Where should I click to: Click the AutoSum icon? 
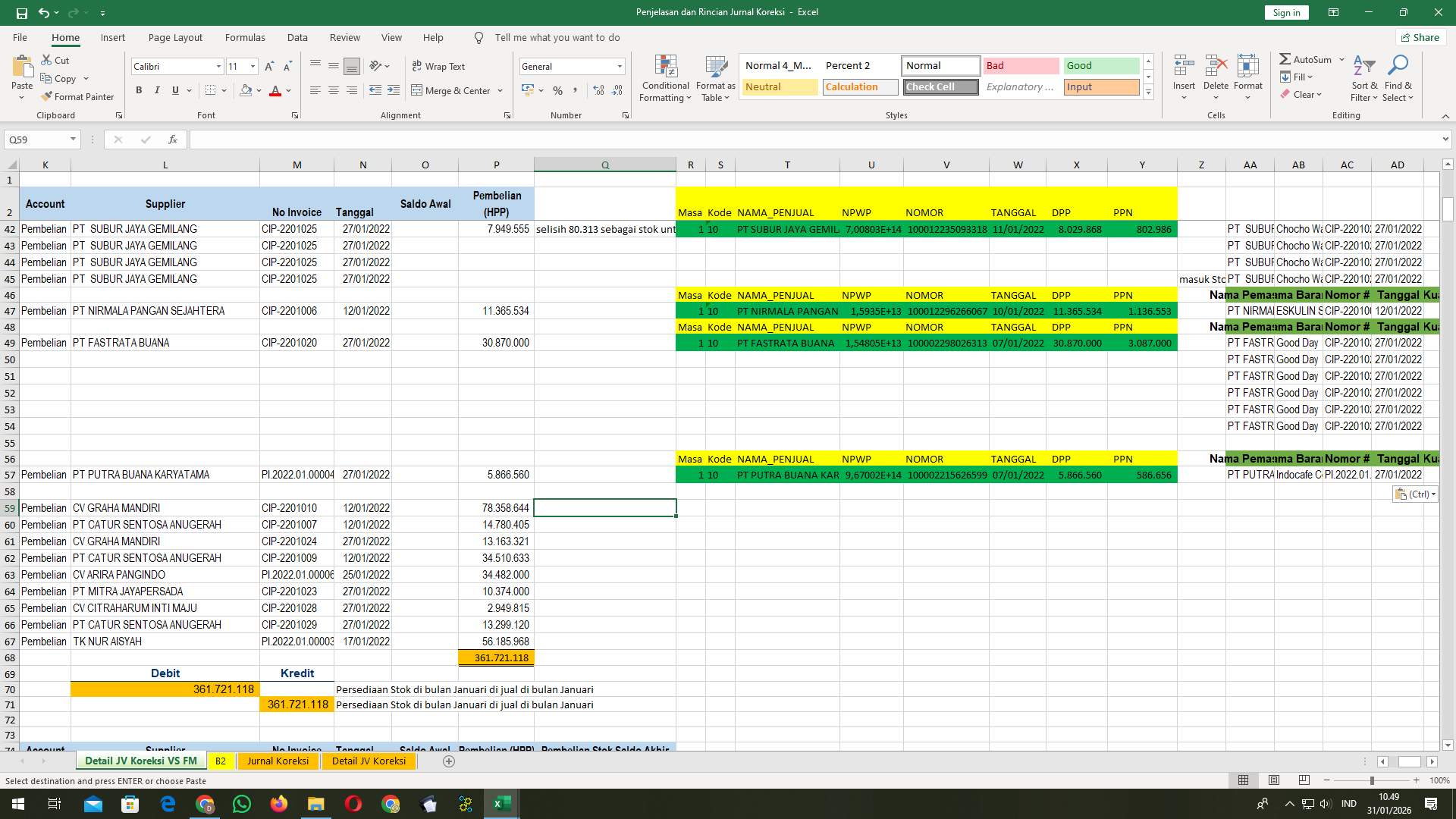coord(1285,58)
